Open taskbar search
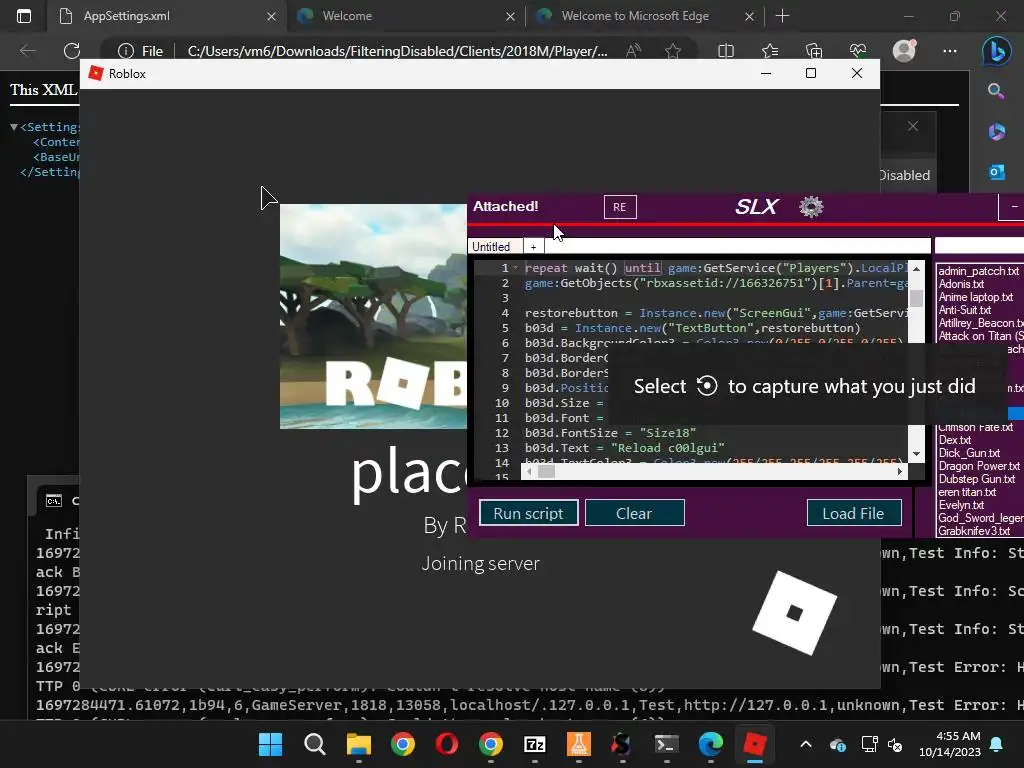Viewport: 1024px width, 768px height. 315,744
